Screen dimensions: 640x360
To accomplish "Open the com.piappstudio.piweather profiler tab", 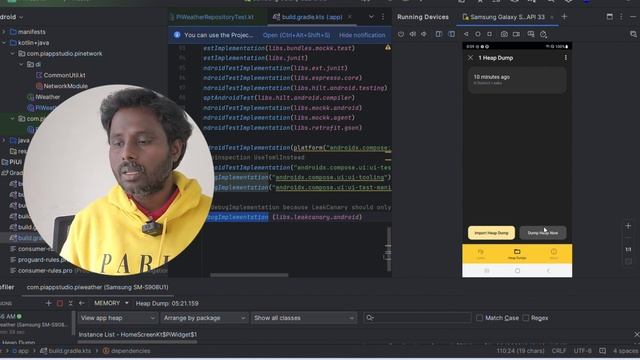I will pyautogui.click(x=97, y=287).
